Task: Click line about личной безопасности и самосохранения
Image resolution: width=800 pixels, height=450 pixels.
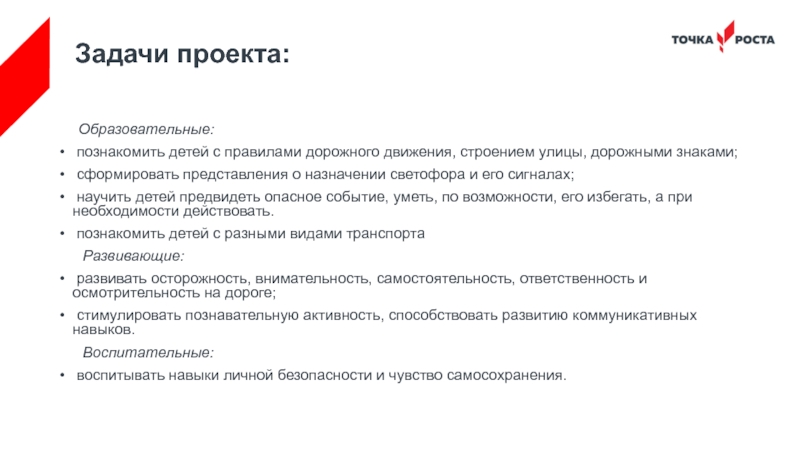Action: point(321,377)
